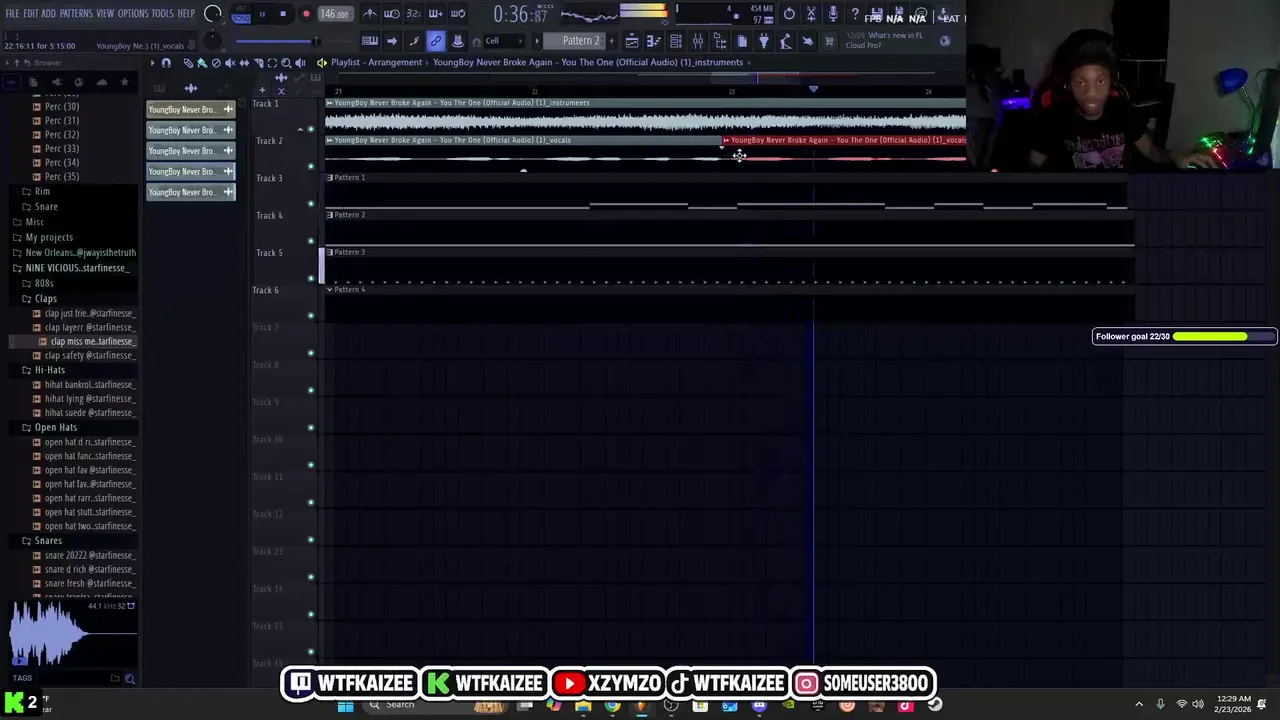1280x720 pixels.
Task: Select the Playlist select tool
Action: pyautogui.click(x=271, y=63)
